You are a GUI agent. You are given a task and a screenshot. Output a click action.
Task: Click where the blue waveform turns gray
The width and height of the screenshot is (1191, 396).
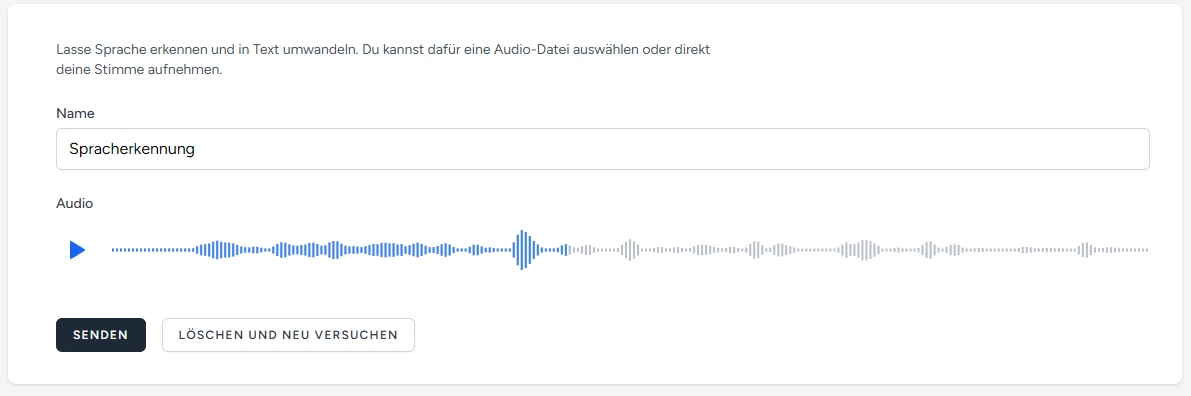click(567, 249)
